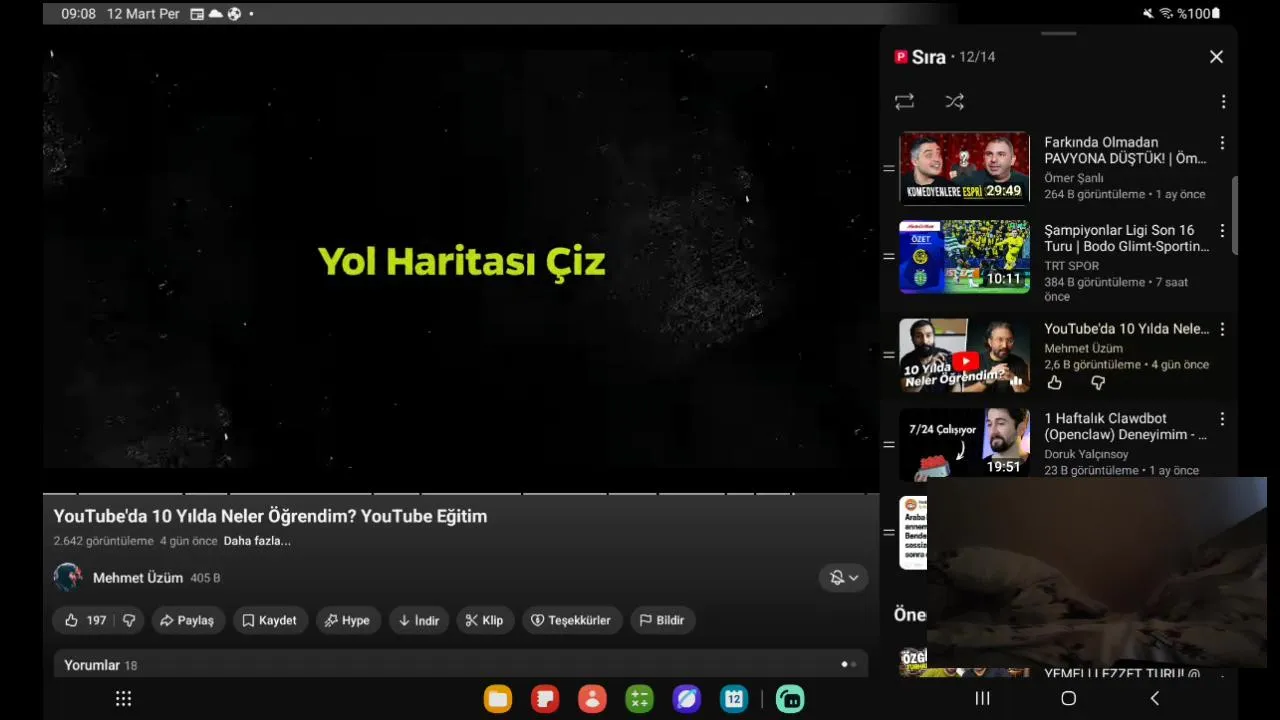Click the 09:08 clock in status bar
The width and height of the screenshot is (1280, 720).
coord(79,14)
